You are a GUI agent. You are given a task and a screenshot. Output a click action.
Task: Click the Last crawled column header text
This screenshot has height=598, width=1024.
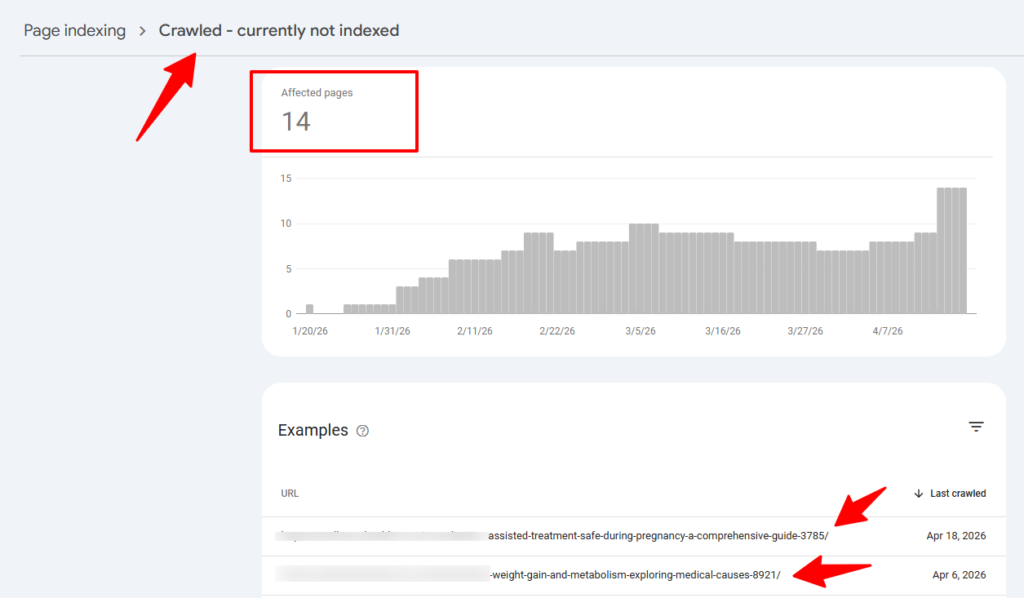[957, 493]
